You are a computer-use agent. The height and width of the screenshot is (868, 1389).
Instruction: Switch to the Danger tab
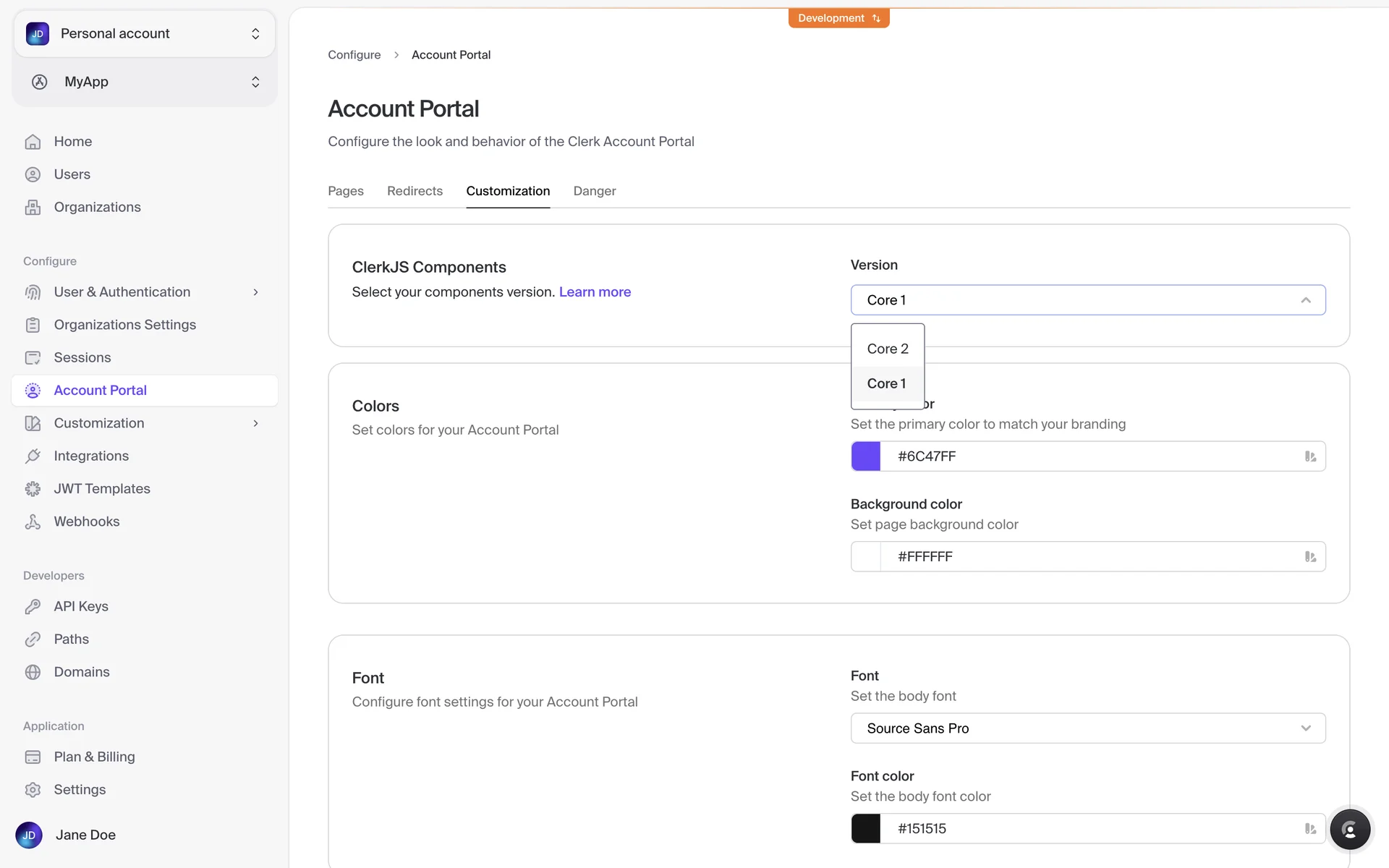click(594, 191)
